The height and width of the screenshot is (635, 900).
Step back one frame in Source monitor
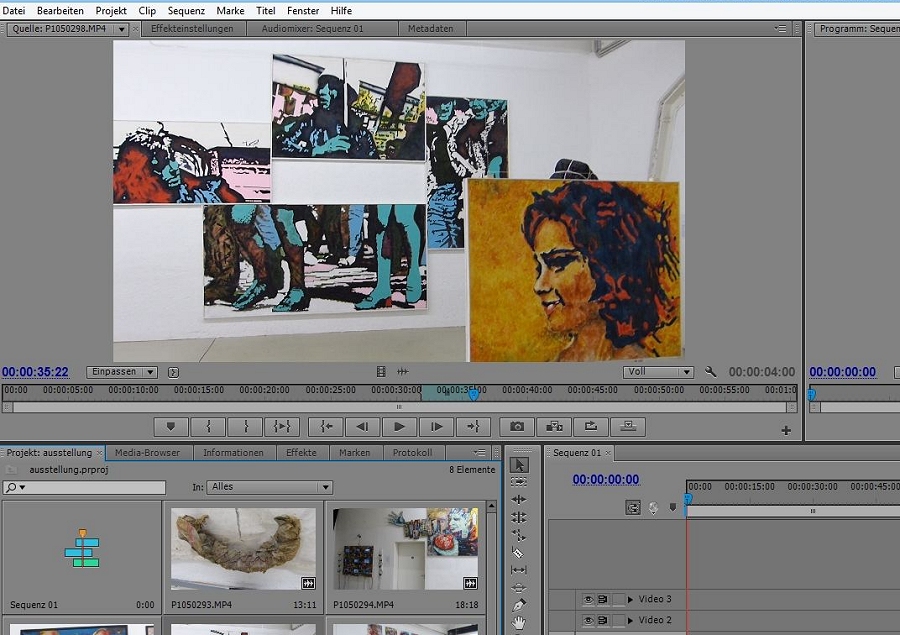pos(362,427)
